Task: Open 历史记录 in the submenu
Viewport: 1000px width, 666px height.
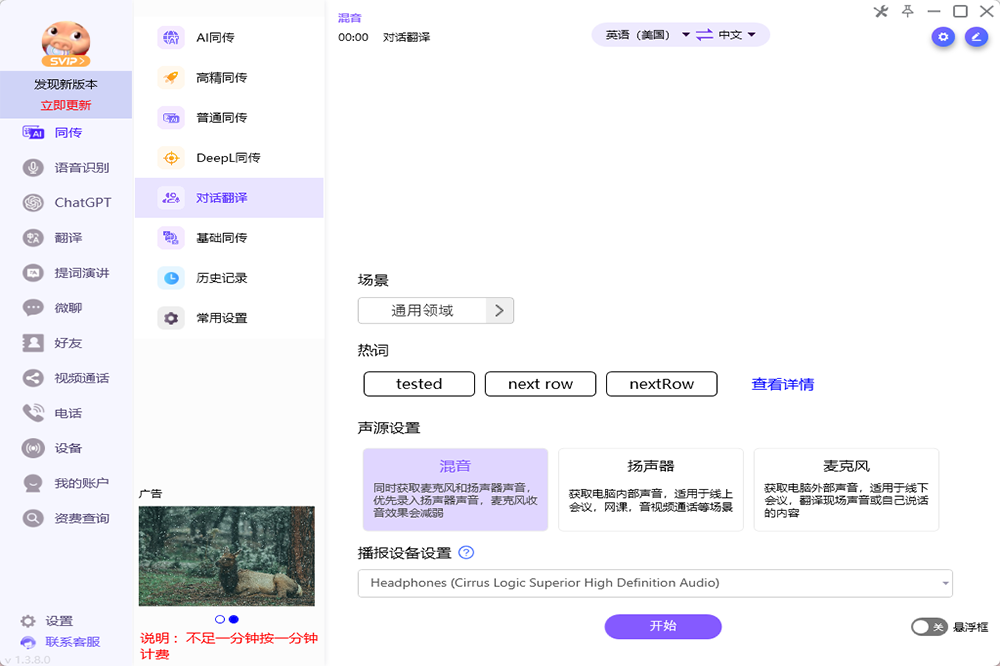Action: 221,278
